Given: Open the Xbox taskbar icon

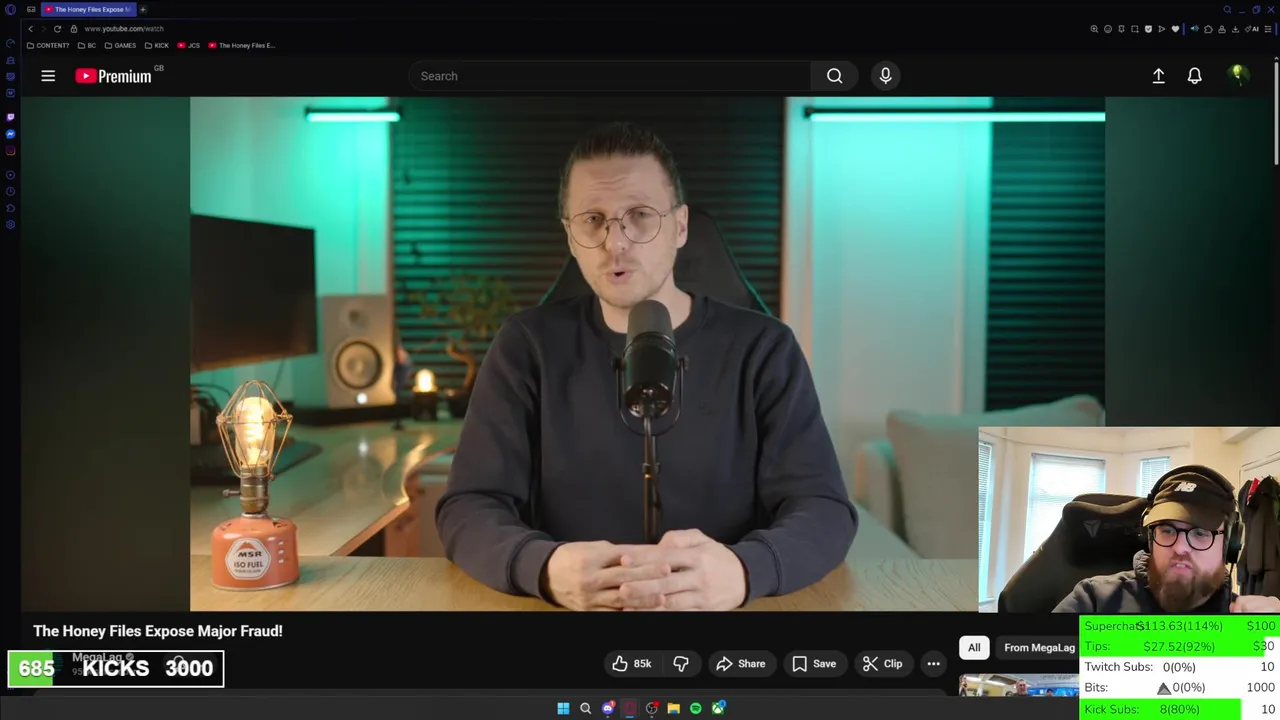Looking at the screenshot, I should (x=718, y=708).
